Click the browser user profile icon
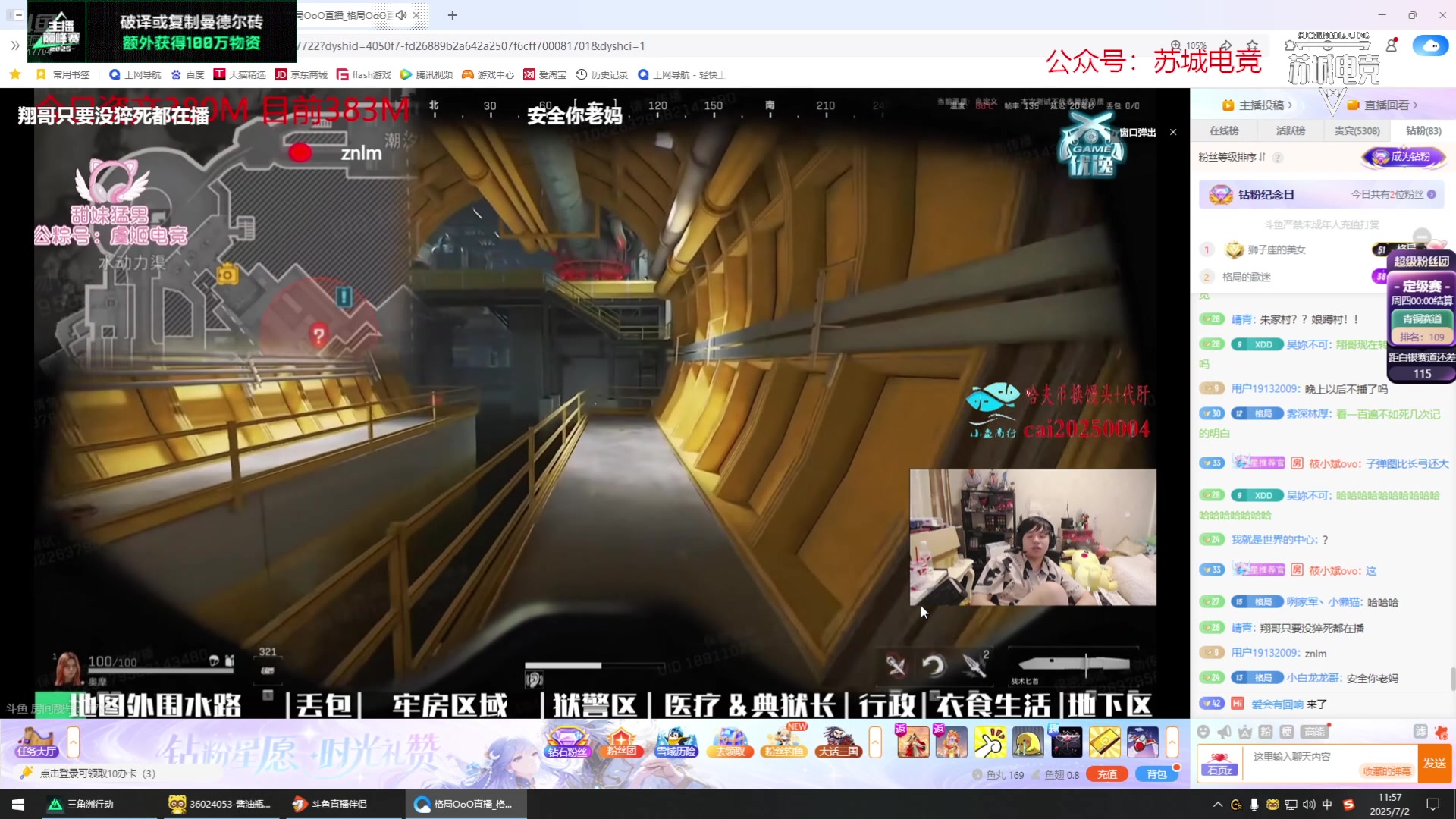The image size is (1456, 819). (1392, 45)
